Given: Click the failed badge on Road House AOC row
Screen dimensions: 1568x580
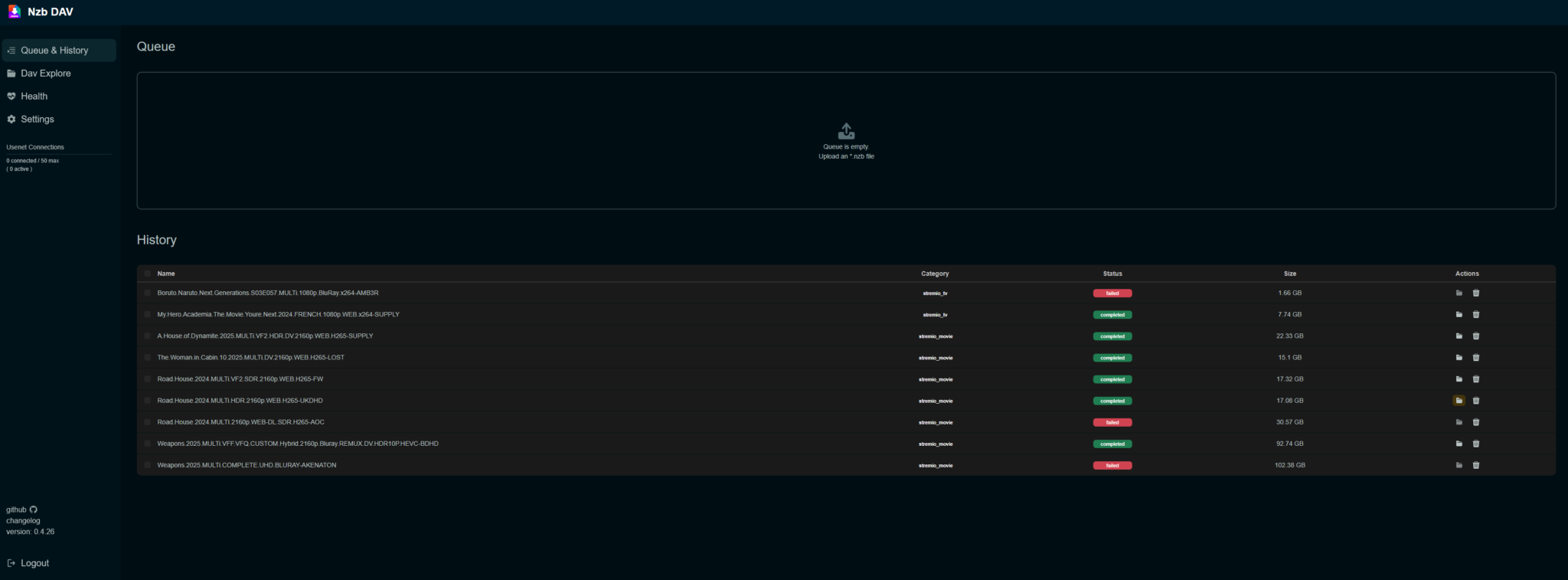Looking at the screenshot, I should click(x=1112, y=422).
